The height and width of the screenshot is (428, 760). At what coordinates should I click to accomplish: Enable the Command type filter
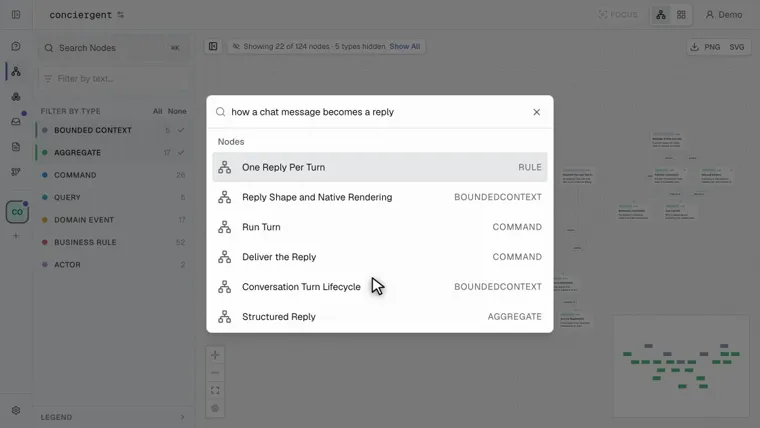[x=112, y=175]
